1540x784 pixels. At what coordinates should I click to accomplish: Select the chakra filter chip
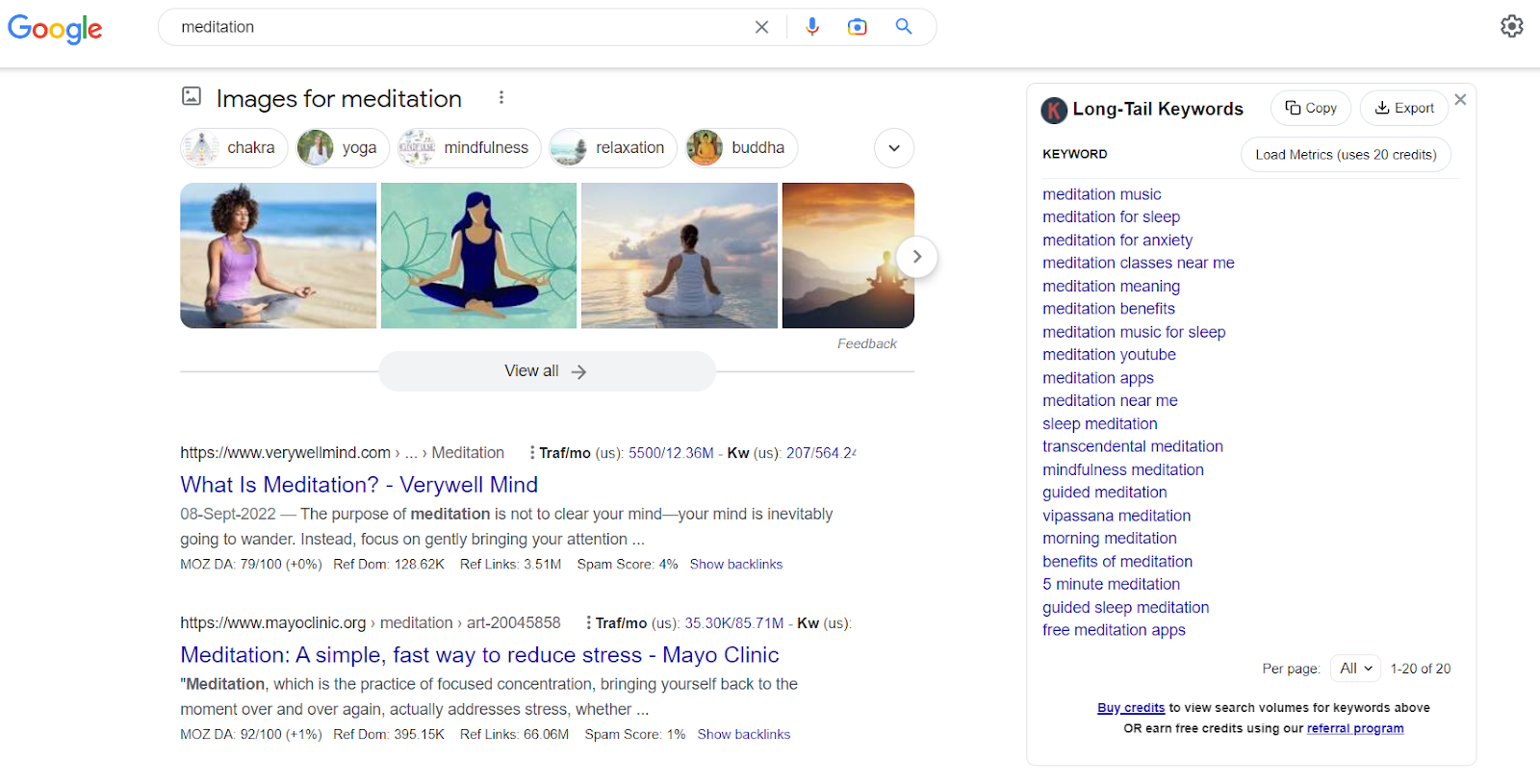pyautogui.click(x=234, y=148)
